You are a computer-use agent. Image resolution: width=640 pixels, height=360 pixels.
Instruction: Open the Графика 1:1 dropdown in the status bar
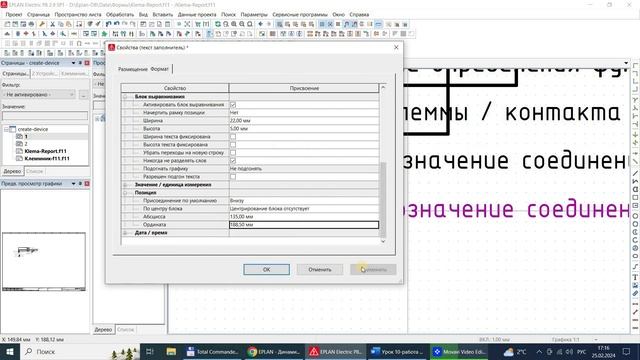596,340
